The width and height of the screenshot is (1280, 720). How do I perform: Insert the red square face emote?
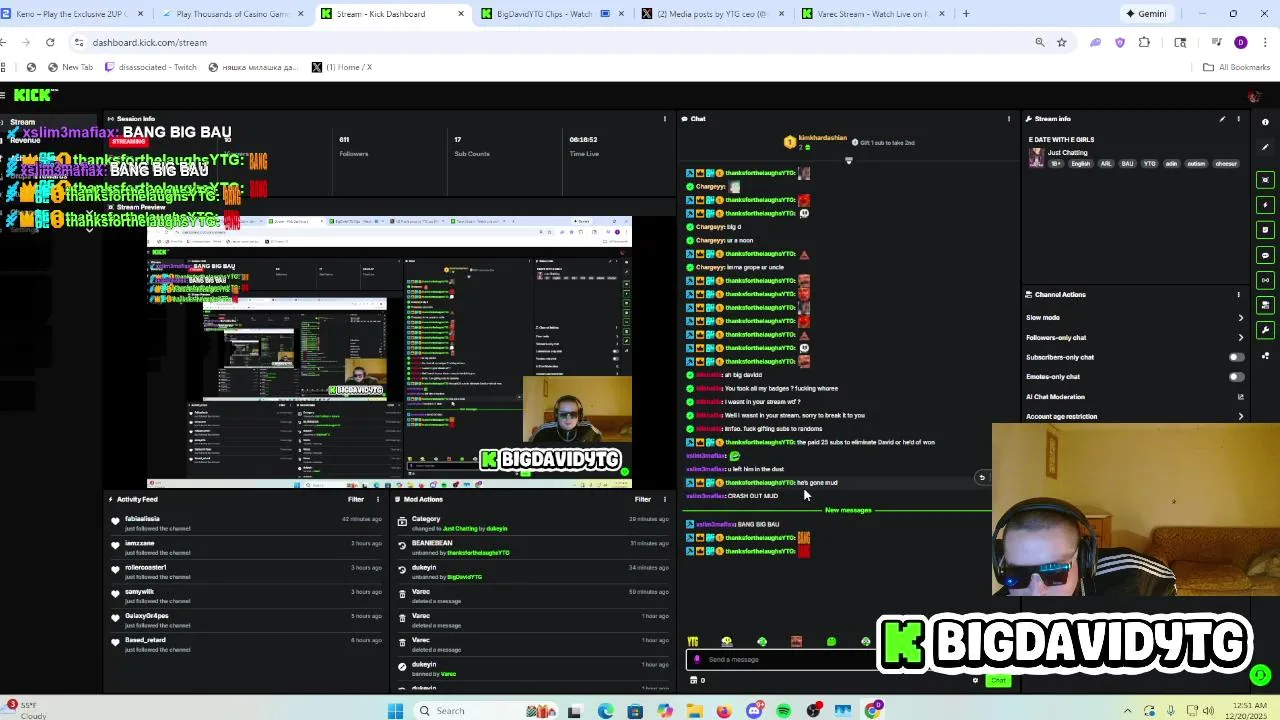(x=796, y=641)
